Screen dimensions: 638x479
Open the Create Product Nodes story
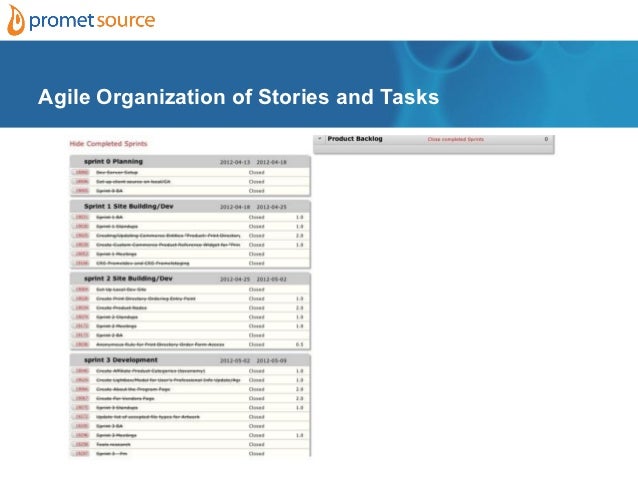click(121, 308)
